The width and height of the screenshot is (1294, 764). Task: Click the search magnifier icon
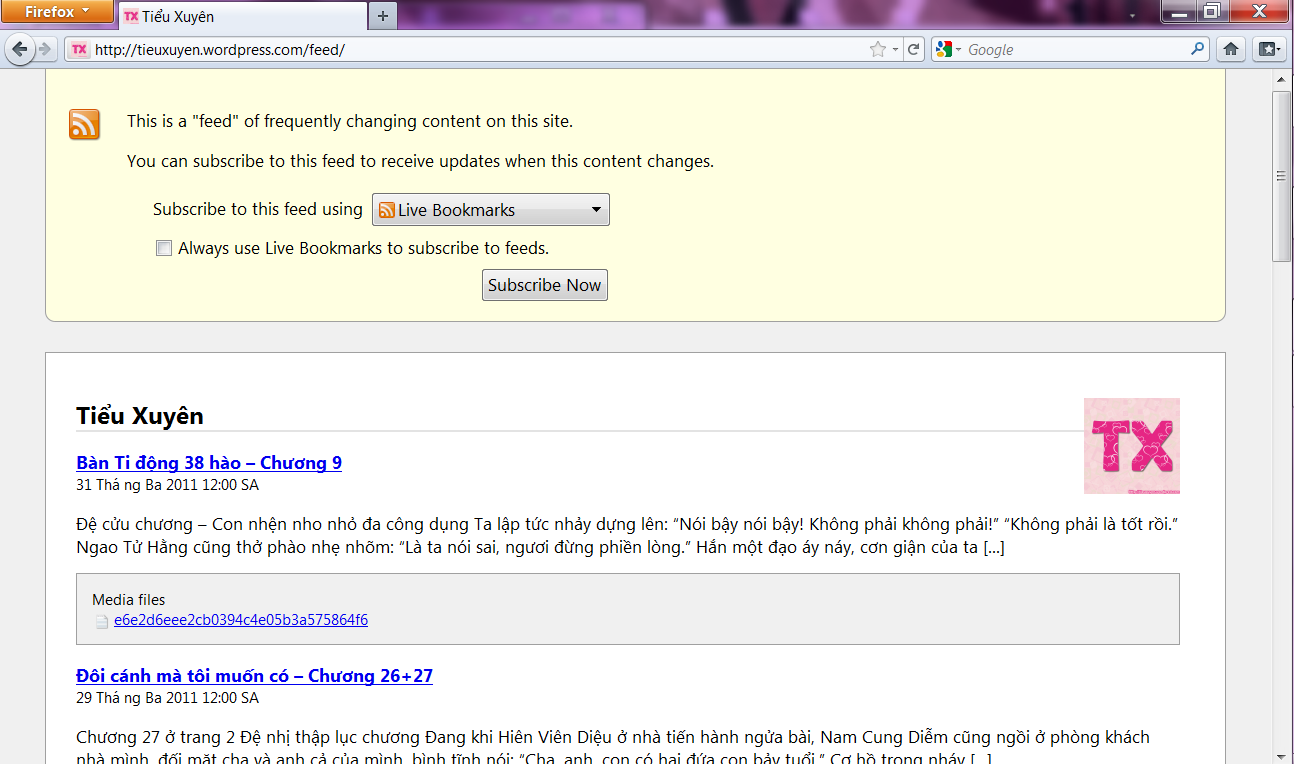1197,49
